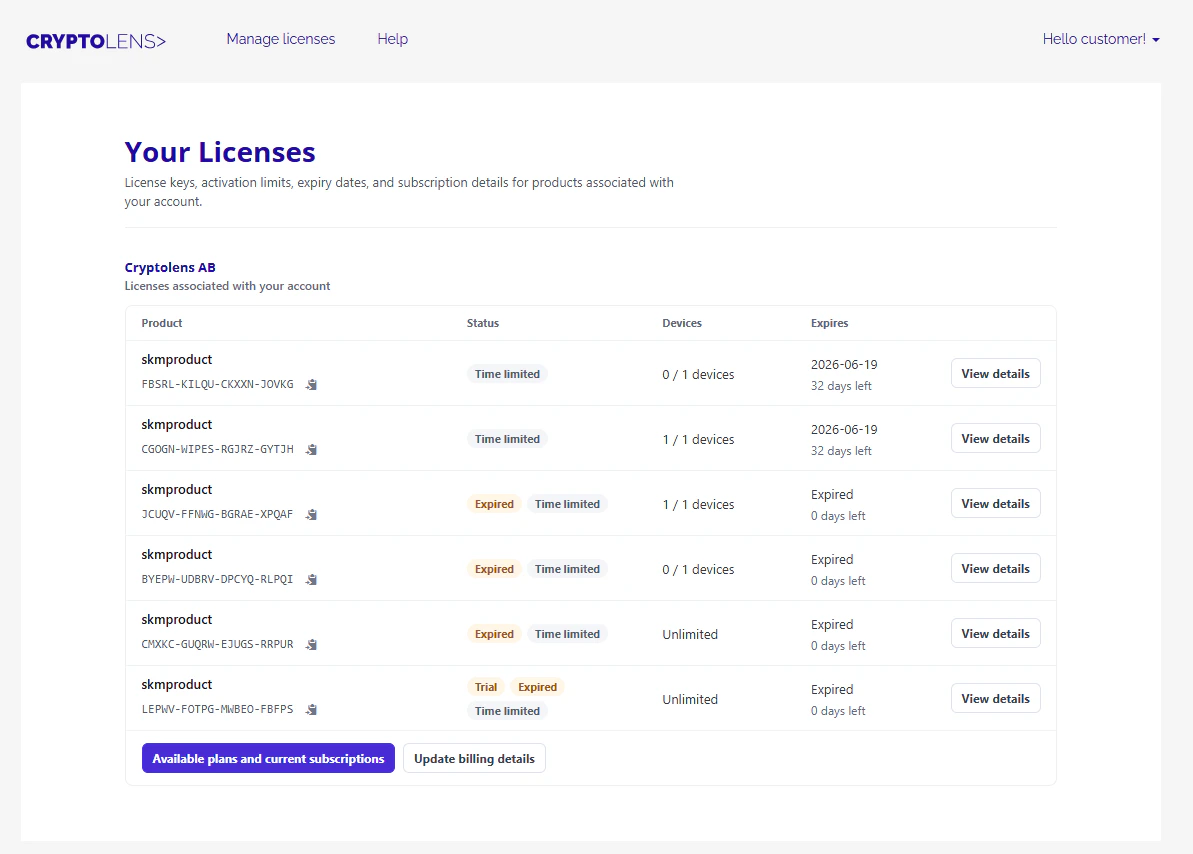1193x854 pixels.
Task: View details for key LEPWV-FOTPG-MWBEO-FBFPS
Action: point(995,699)
